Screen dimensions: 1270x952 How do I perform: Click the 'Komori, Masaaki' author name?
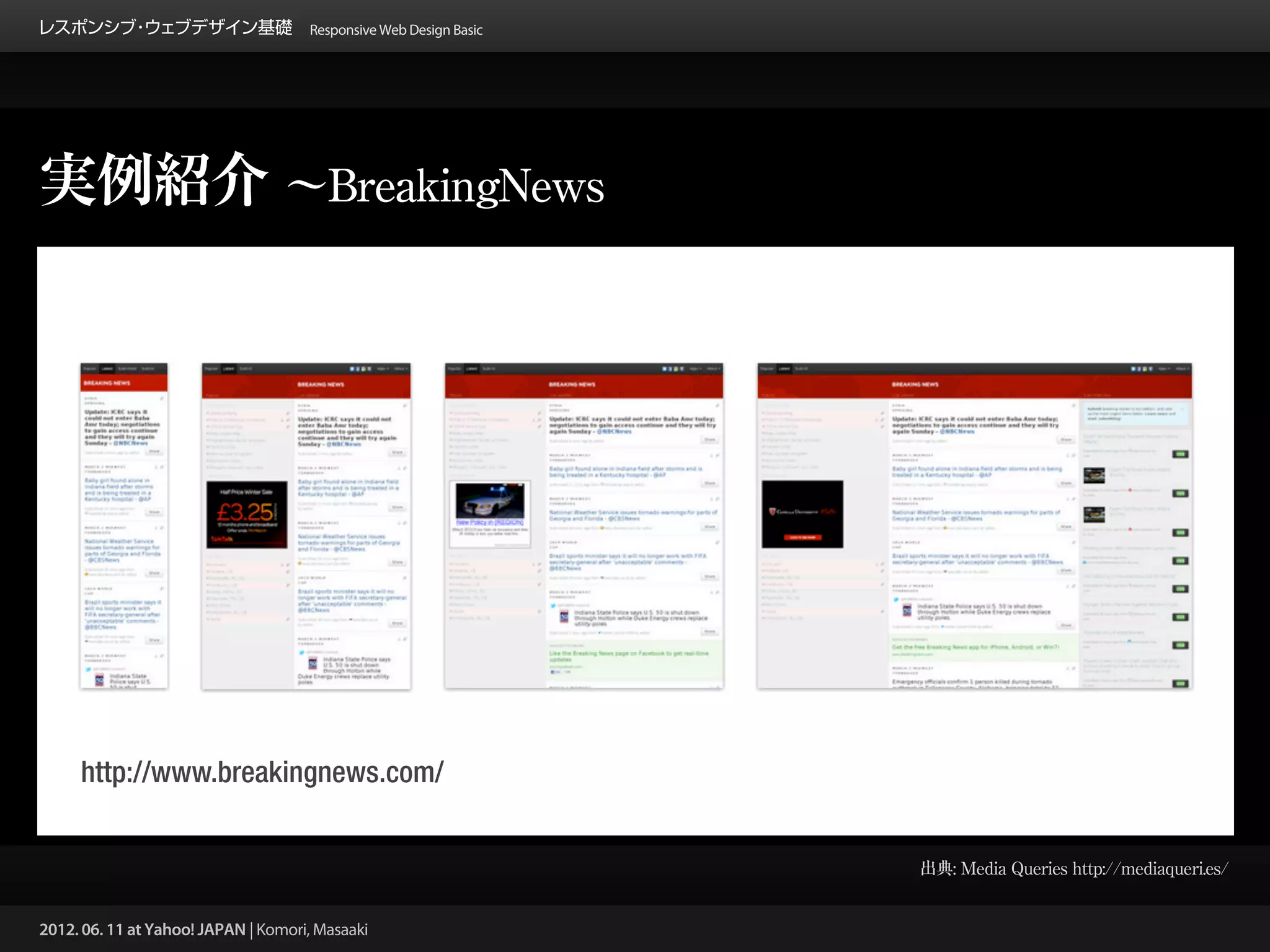click(x=312, y=930)
